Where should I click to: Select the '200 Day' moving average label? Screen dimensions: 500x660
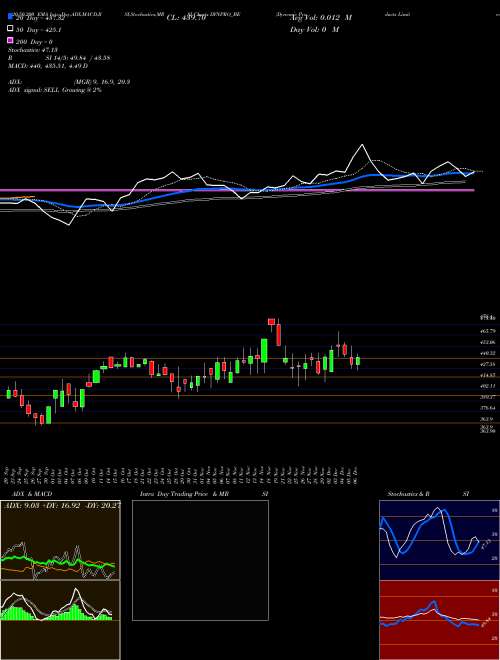(x=34, y=42)
